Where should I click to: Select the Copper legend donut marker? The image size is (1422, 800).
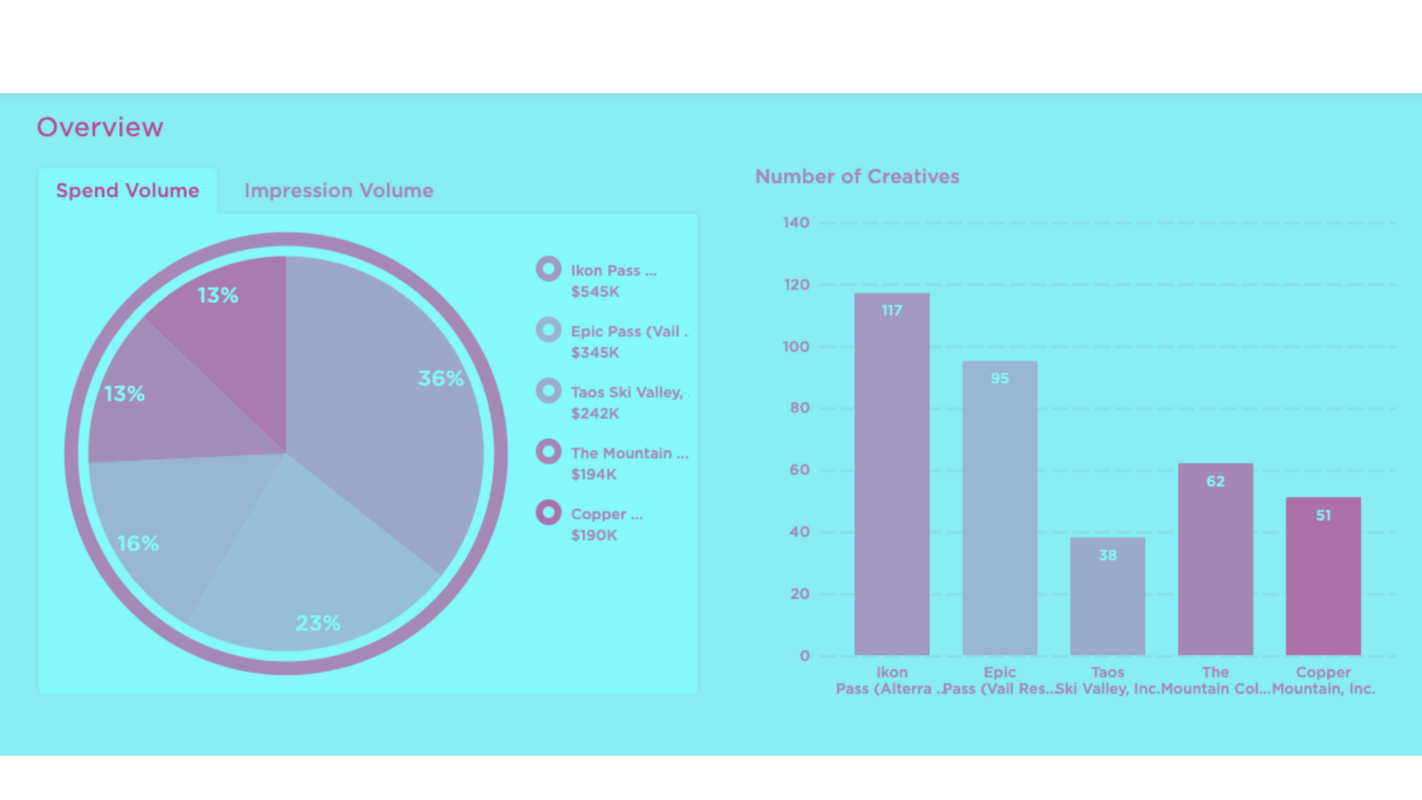(548, 512)
